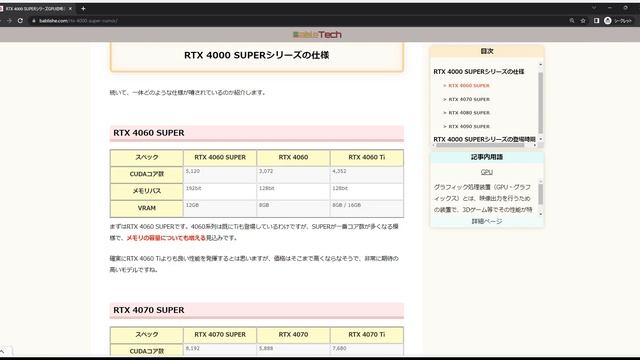Image resolution: width=640 pixels, height=360 pixels.
Task: Click the scroll-to-top caret at page bottom left
Action: (3, 351)
